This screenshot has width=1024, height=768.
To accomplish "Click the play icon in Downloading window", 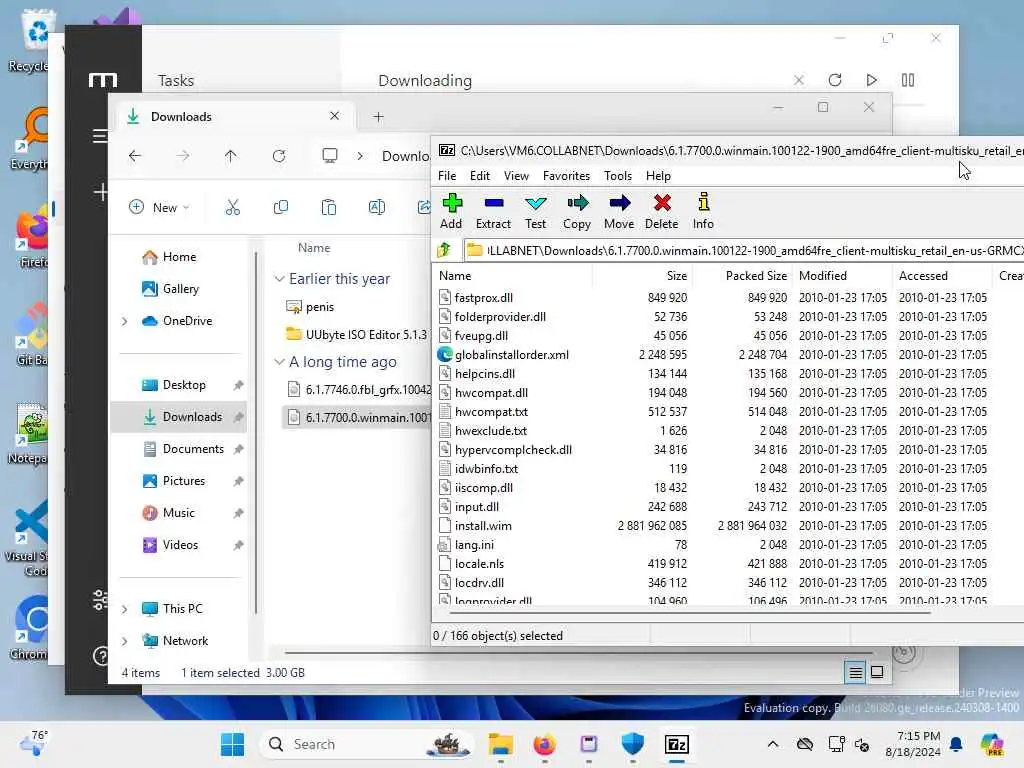I will click(x=871, y=80).
